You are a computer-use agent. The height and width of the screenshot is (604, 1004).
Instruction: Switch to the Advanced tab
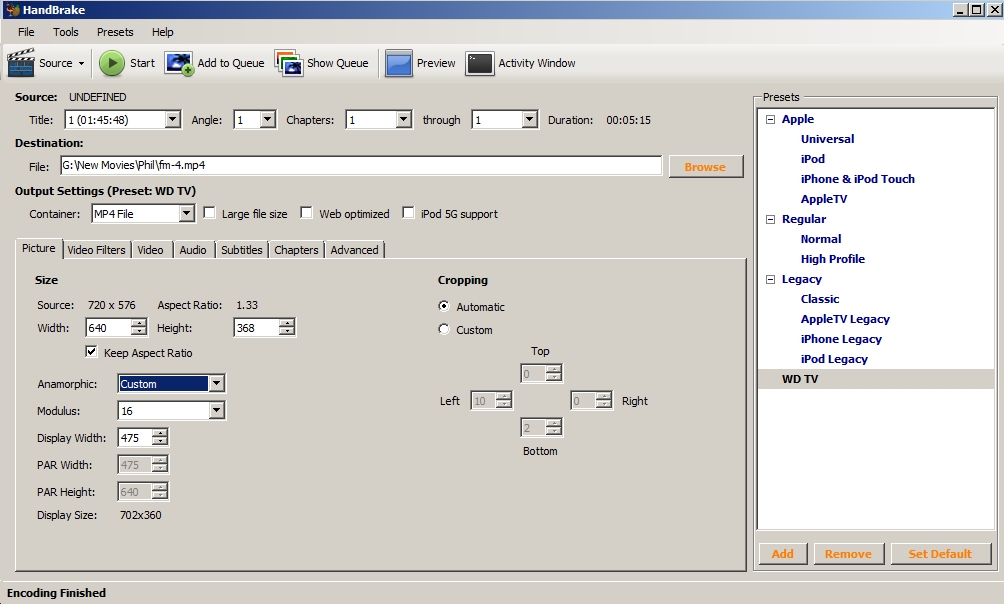[355, 250]
